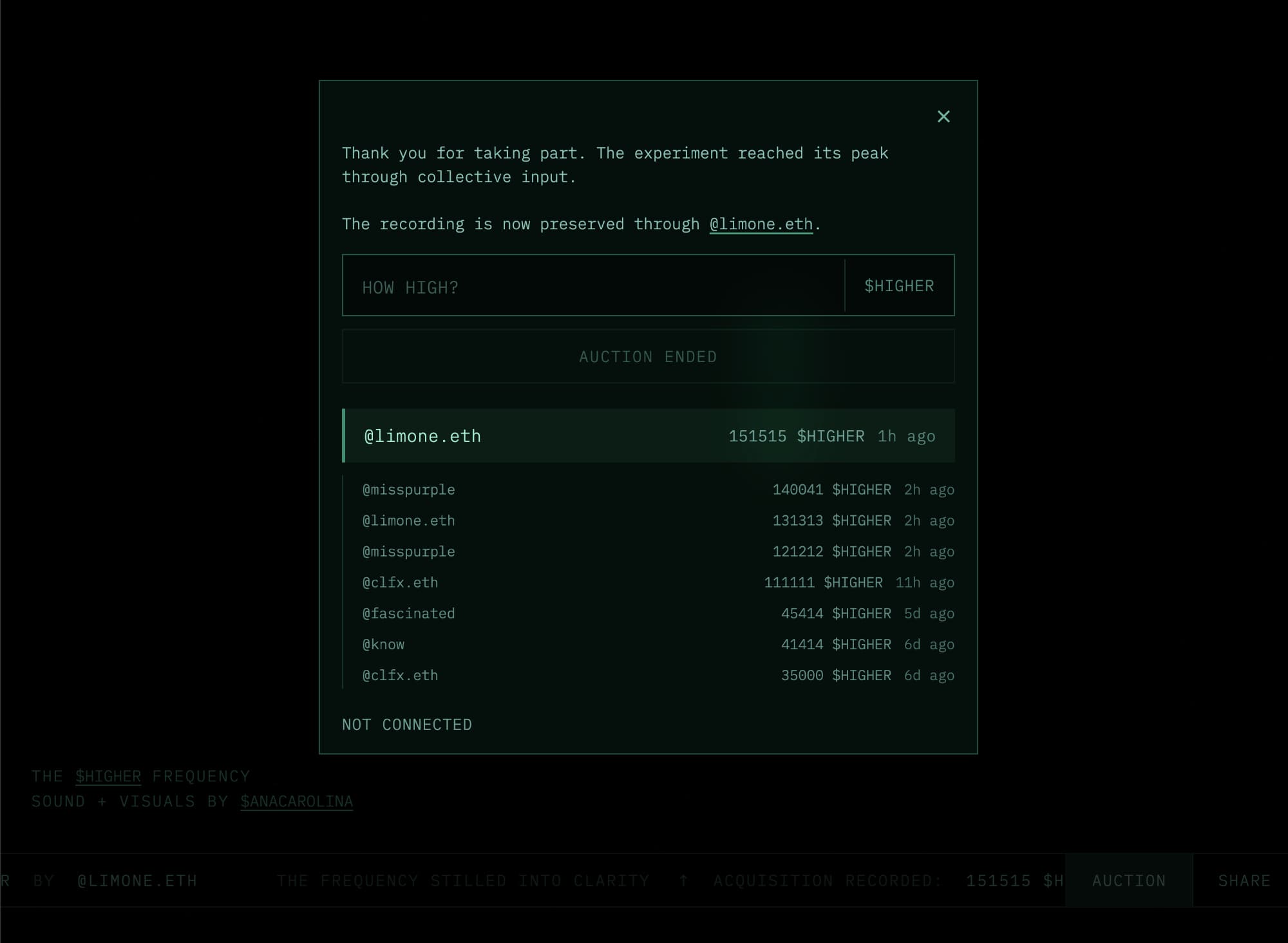Click the $HIGHER currency label in bid box

[899, 286]
